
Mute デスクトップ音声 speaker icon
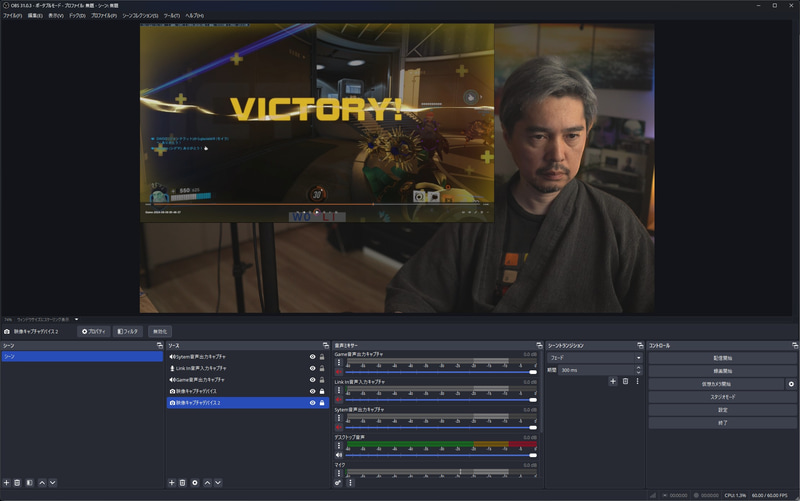(339, 455)
